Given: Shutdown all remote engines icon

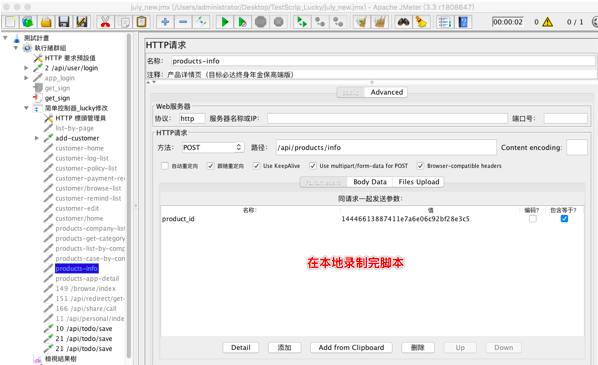Looking at the screenshot, I should 338,22.
